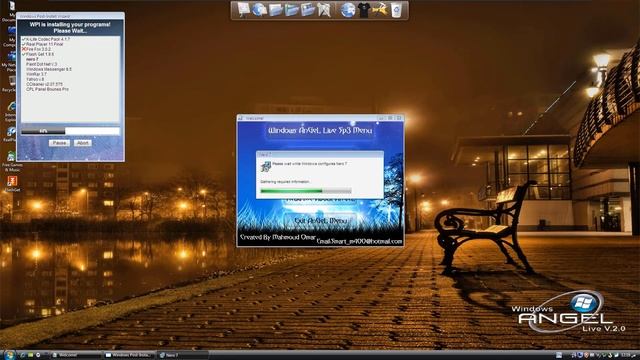
Task: Open the golden tools icon in the dock
Action: pos(380,9)
